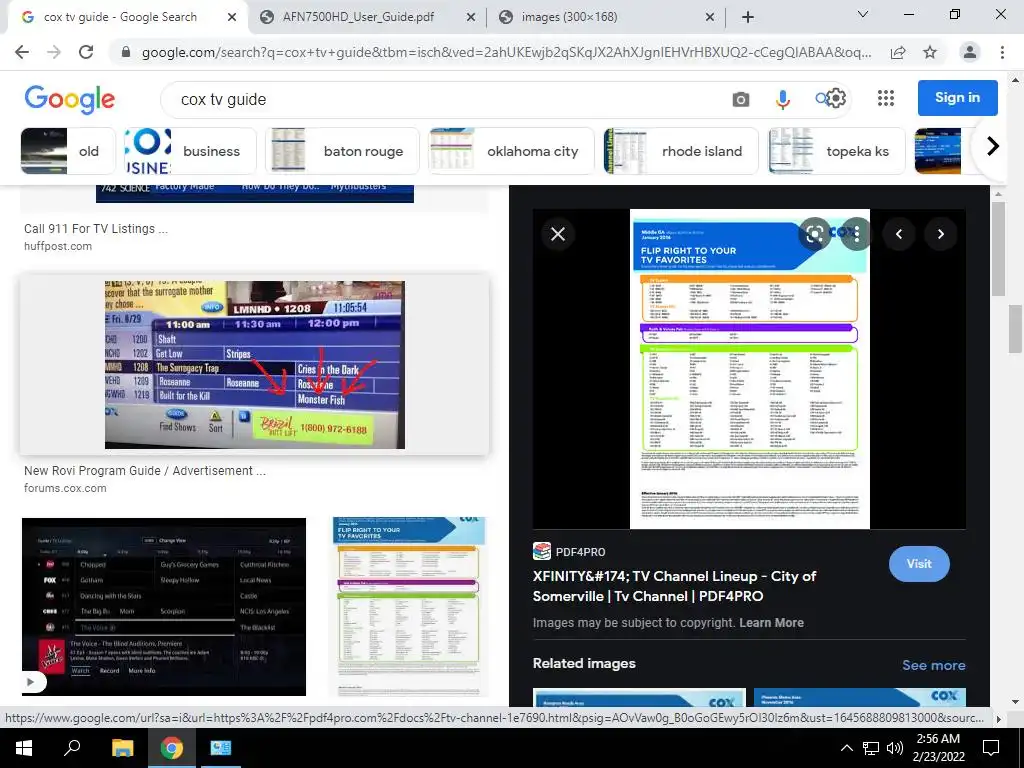Select the 'topeka ks' suggestion chip

[x=837, y=151]
